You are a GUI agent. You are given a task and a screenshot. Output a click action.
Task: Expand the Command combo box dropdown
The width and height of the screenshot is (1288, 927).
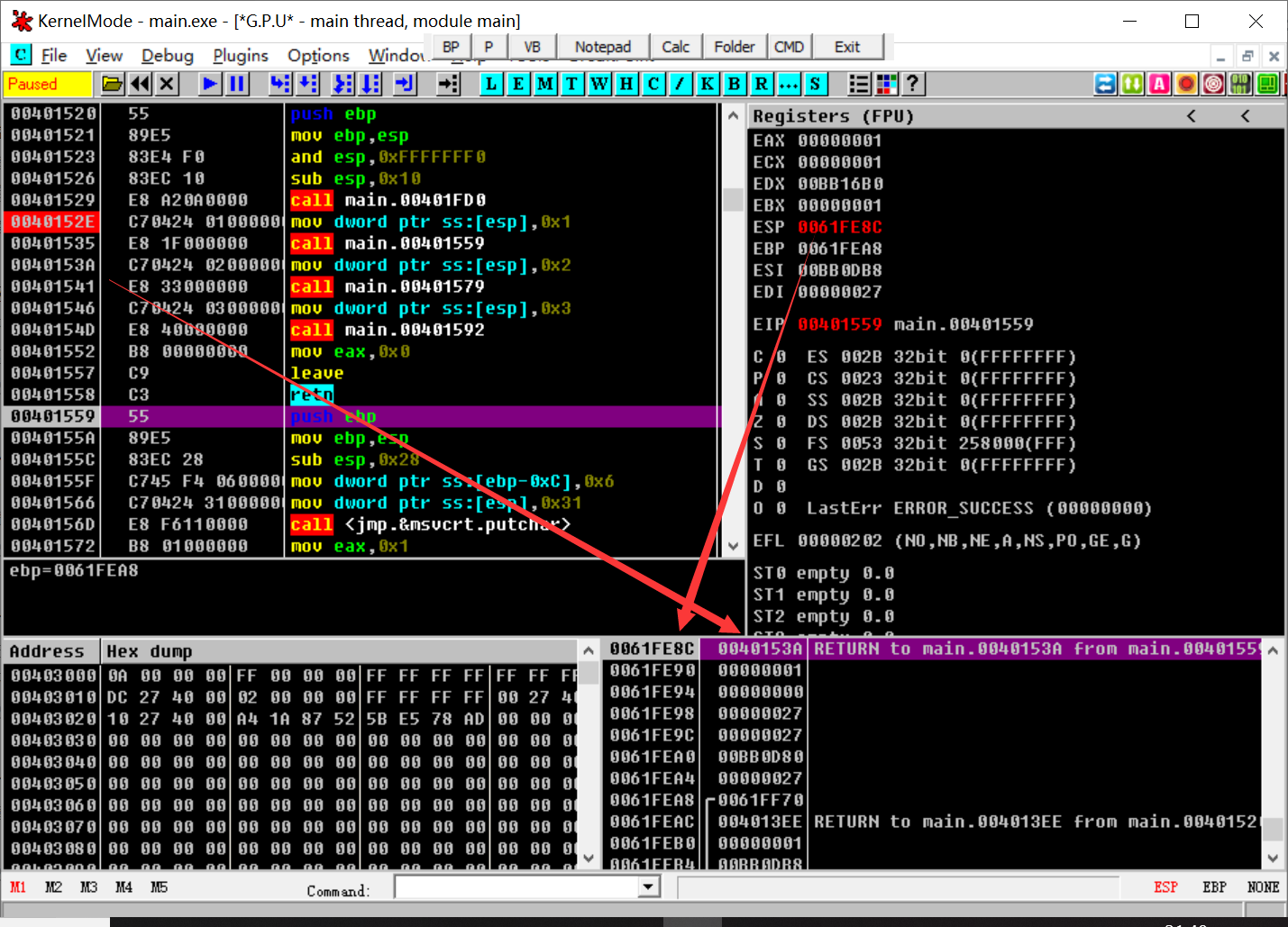(649, 887)
